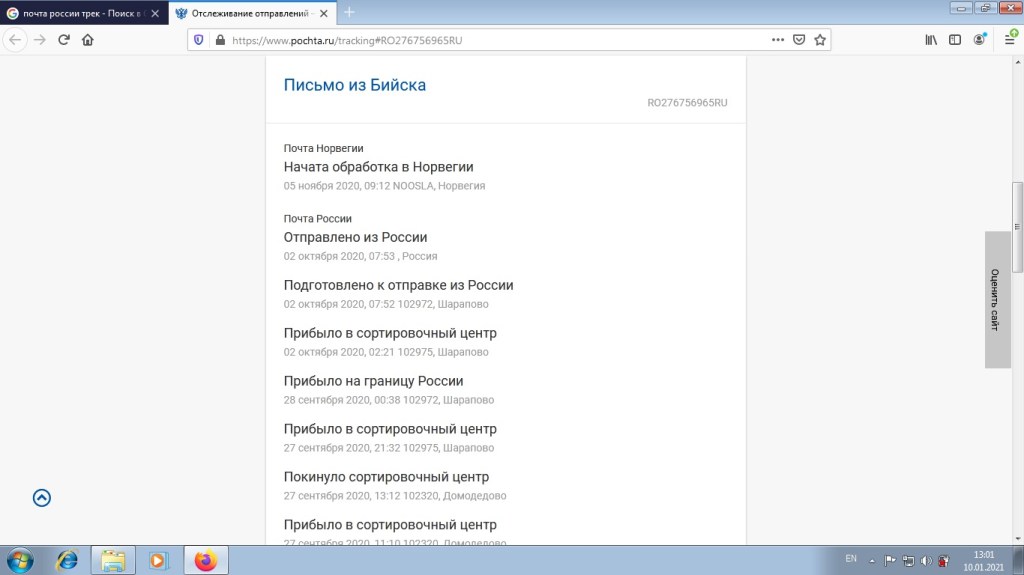1024x575 pixels.
Task: Reload the current tracking page
Action: click(64, 40)
